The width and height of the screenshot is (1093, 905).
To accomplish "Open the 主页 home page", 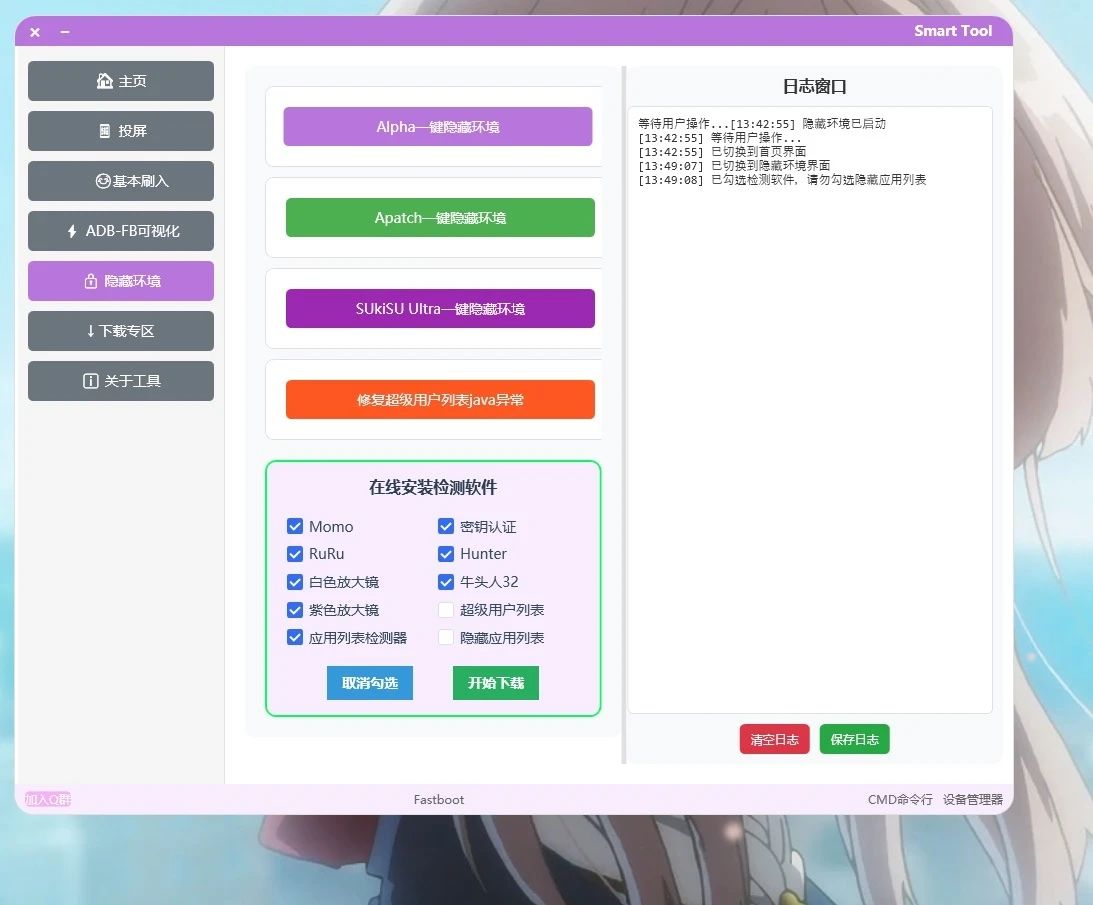I will (x=121, y=81).
